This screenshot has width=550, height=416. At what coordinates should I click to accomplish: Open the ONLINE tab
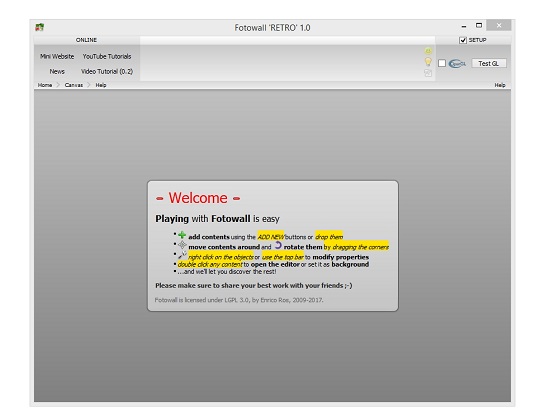coord(86,40)
